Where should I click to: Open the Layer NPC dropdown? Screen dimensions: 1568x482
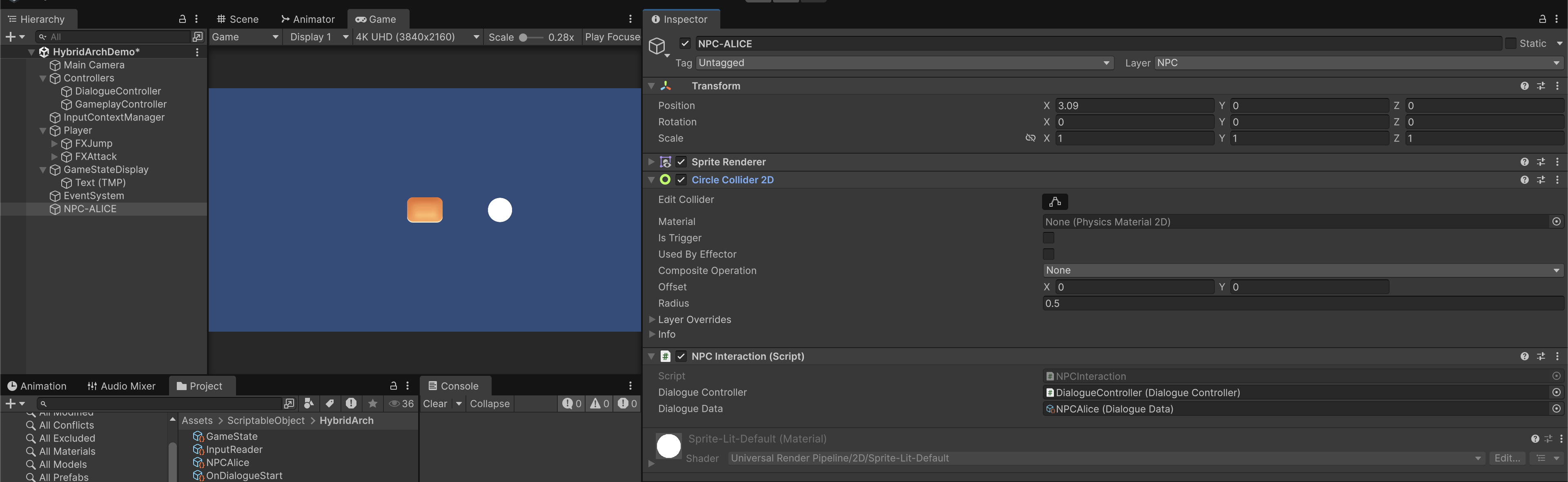coord(1359,62)
